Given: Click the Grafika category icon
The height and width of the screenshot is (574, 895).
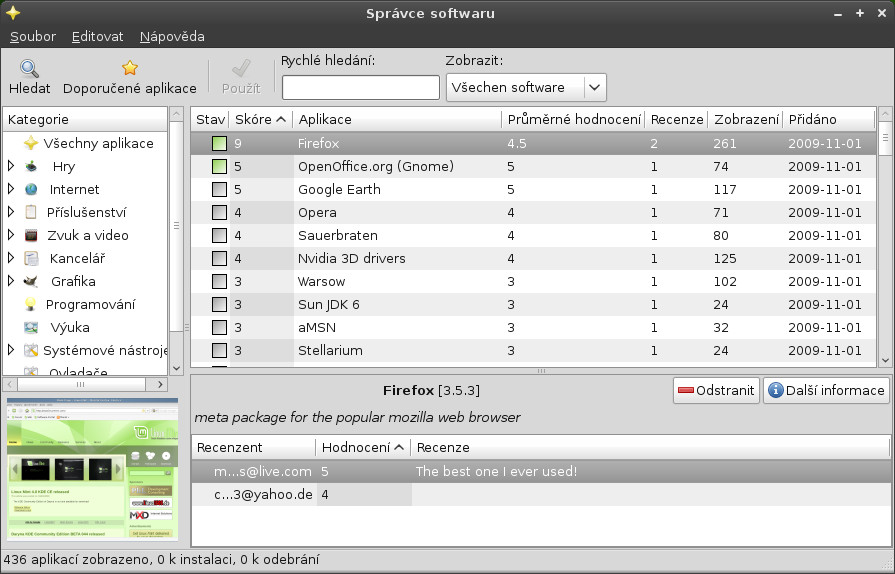Looking at the screenshot, I should click(31, 281).
